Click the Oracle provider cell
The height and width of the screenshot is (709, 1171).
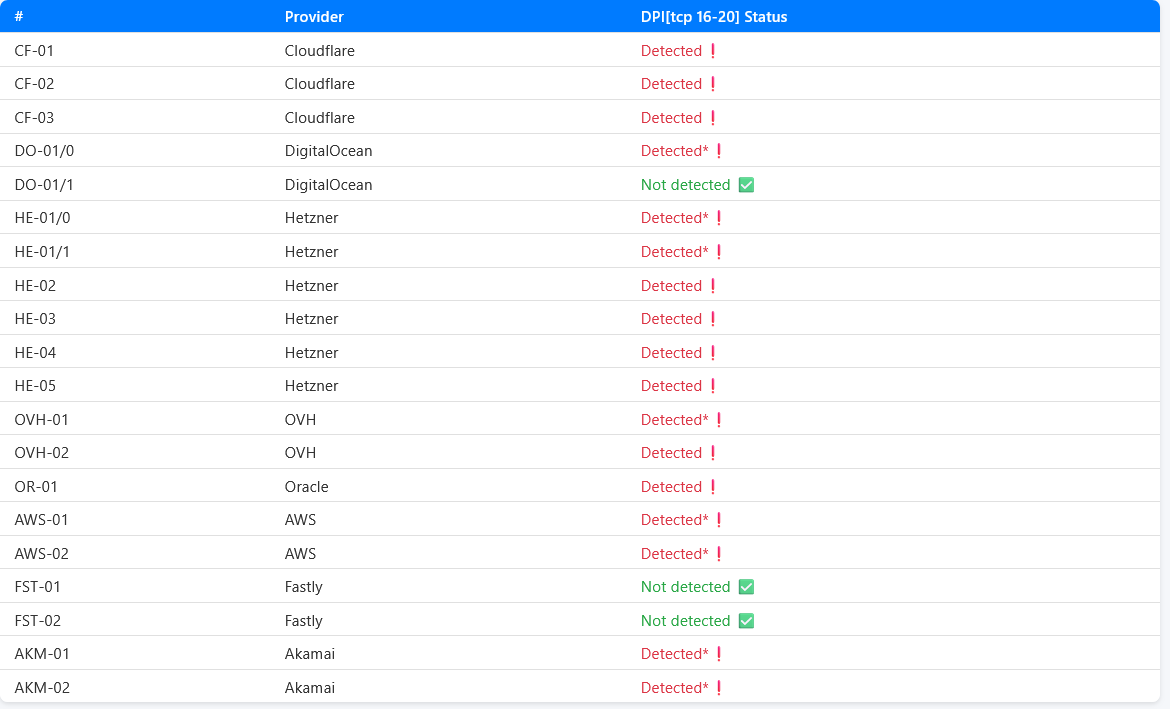pos(306,487)
